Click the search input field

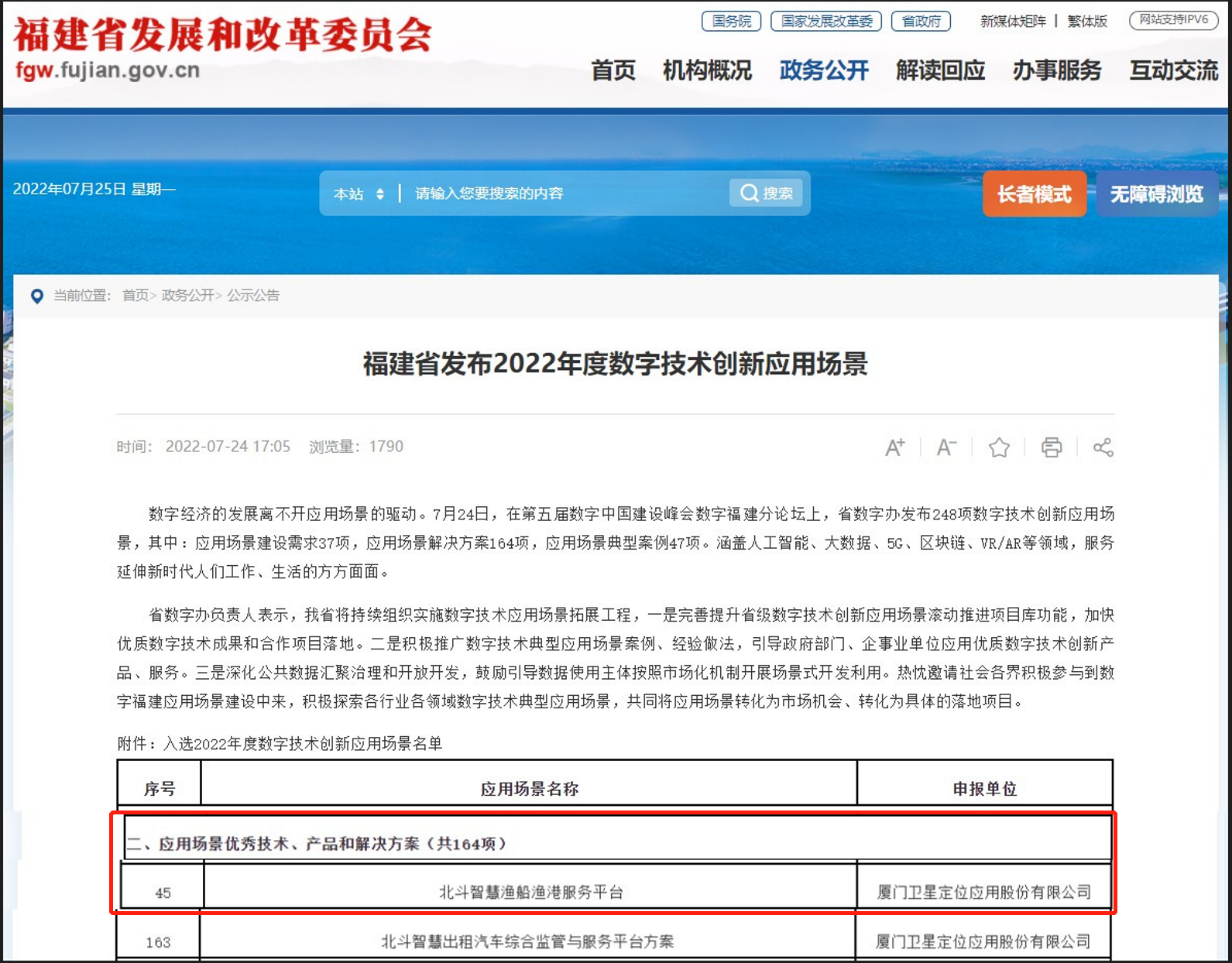click(565, 194)
